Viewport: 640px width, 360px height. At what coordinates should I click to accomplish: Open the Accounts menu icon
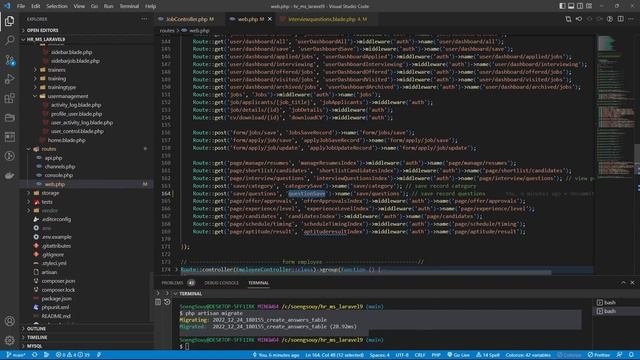[9, 321]
